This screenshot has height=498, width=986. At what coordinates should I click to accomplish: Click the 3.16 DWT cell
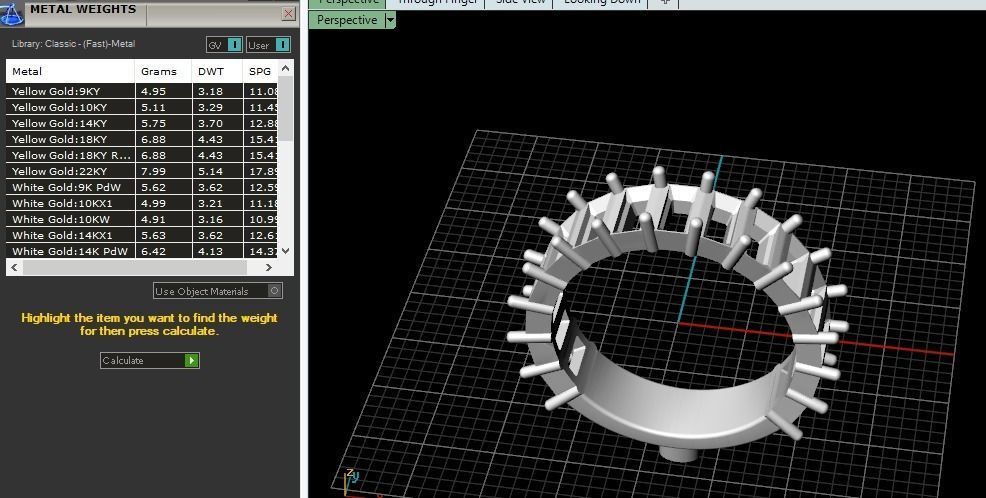pos(218,219)
